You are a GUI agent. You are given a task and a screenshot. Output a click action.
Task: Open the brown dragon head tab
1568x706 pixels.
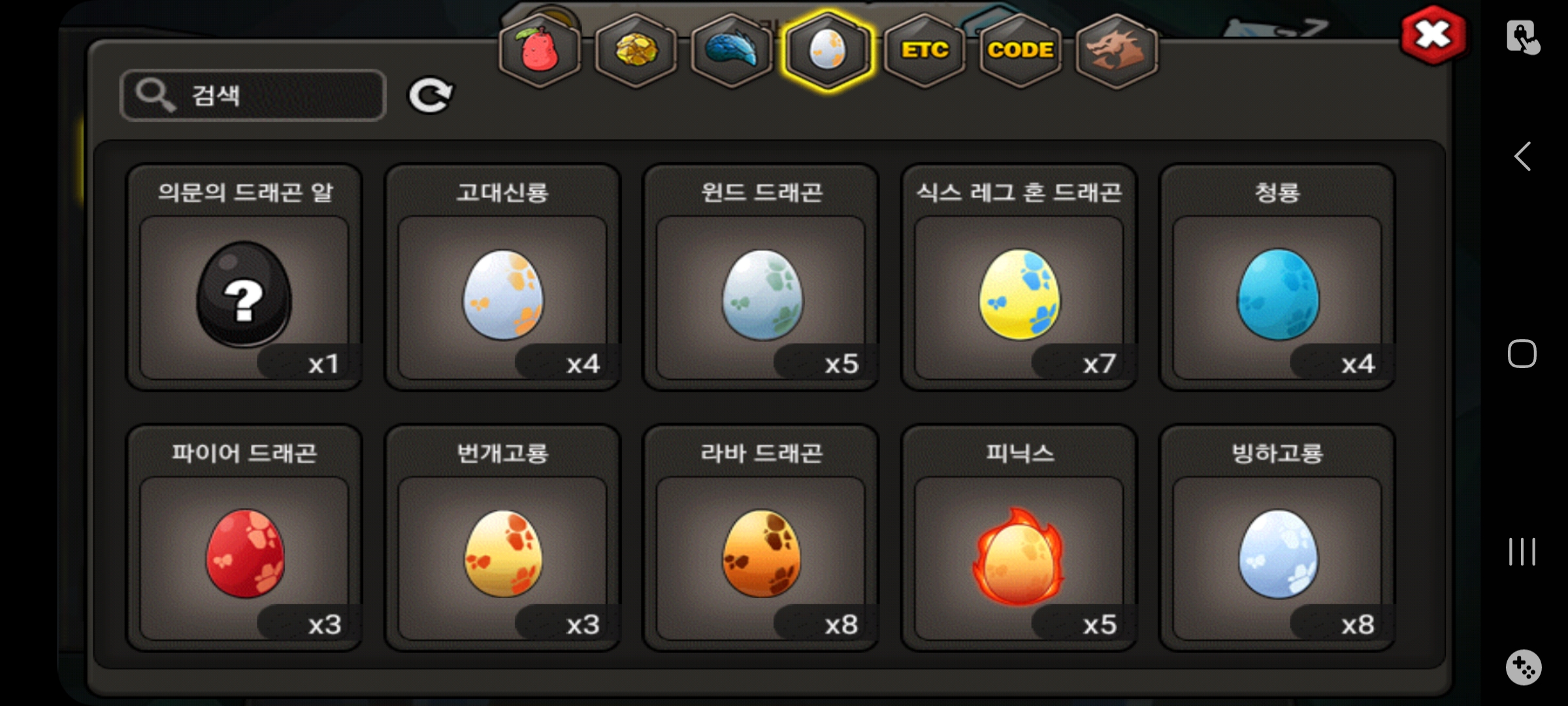pos(1117,51)
